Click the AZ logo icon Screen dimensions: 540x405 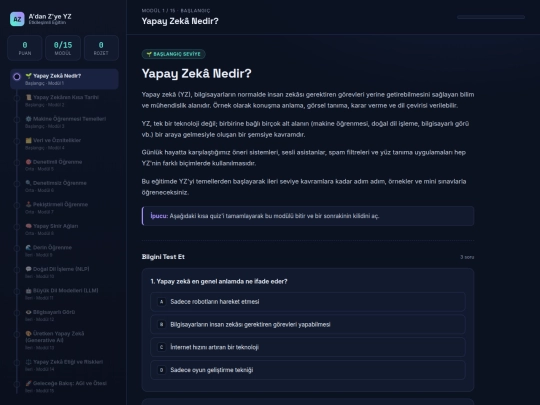tap(17, 19)
